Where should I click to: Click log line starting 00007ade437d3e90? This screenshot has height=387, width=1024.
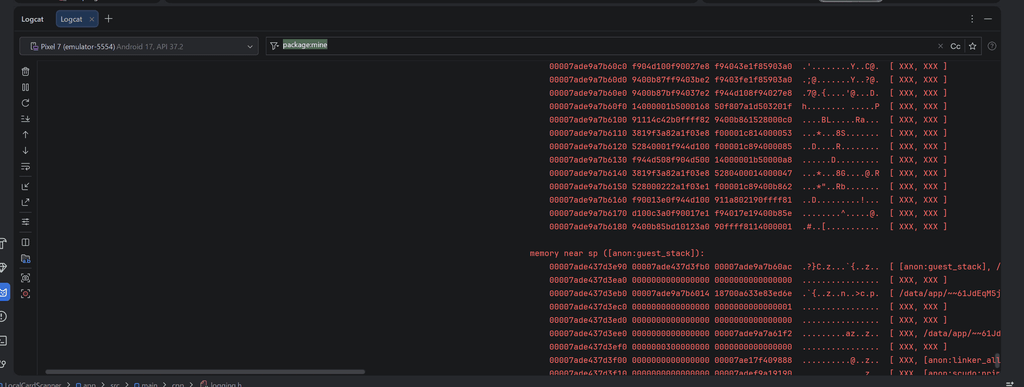(775, 267)
